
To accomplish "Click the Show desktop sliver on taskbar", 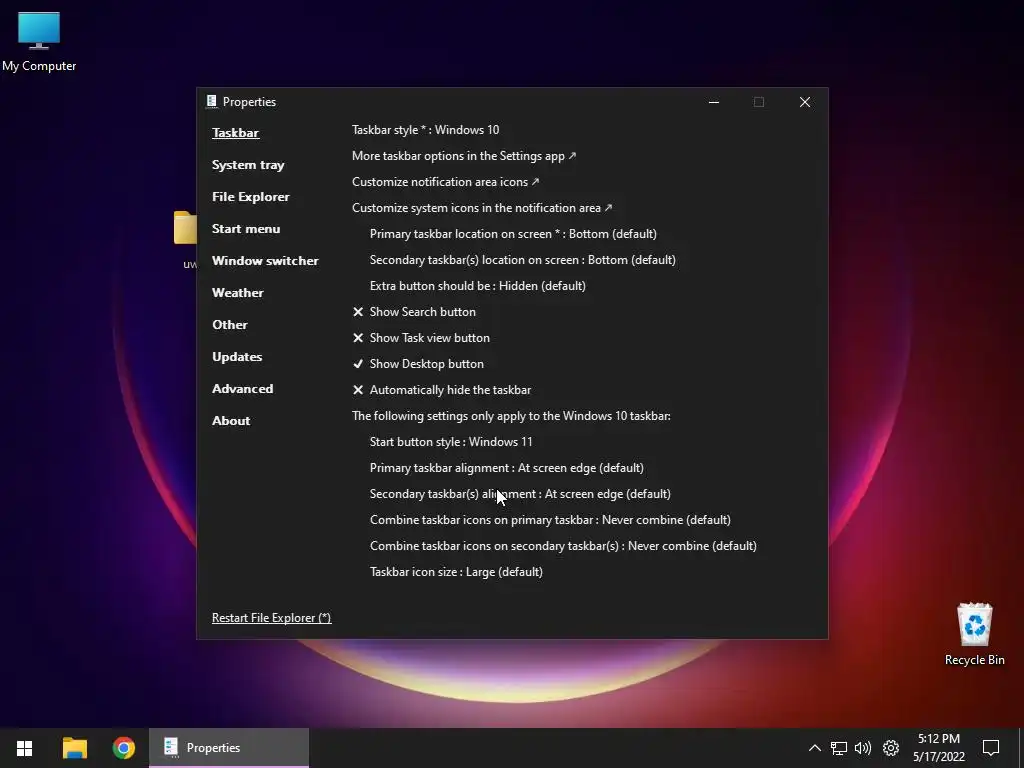I will point(1021,748).
